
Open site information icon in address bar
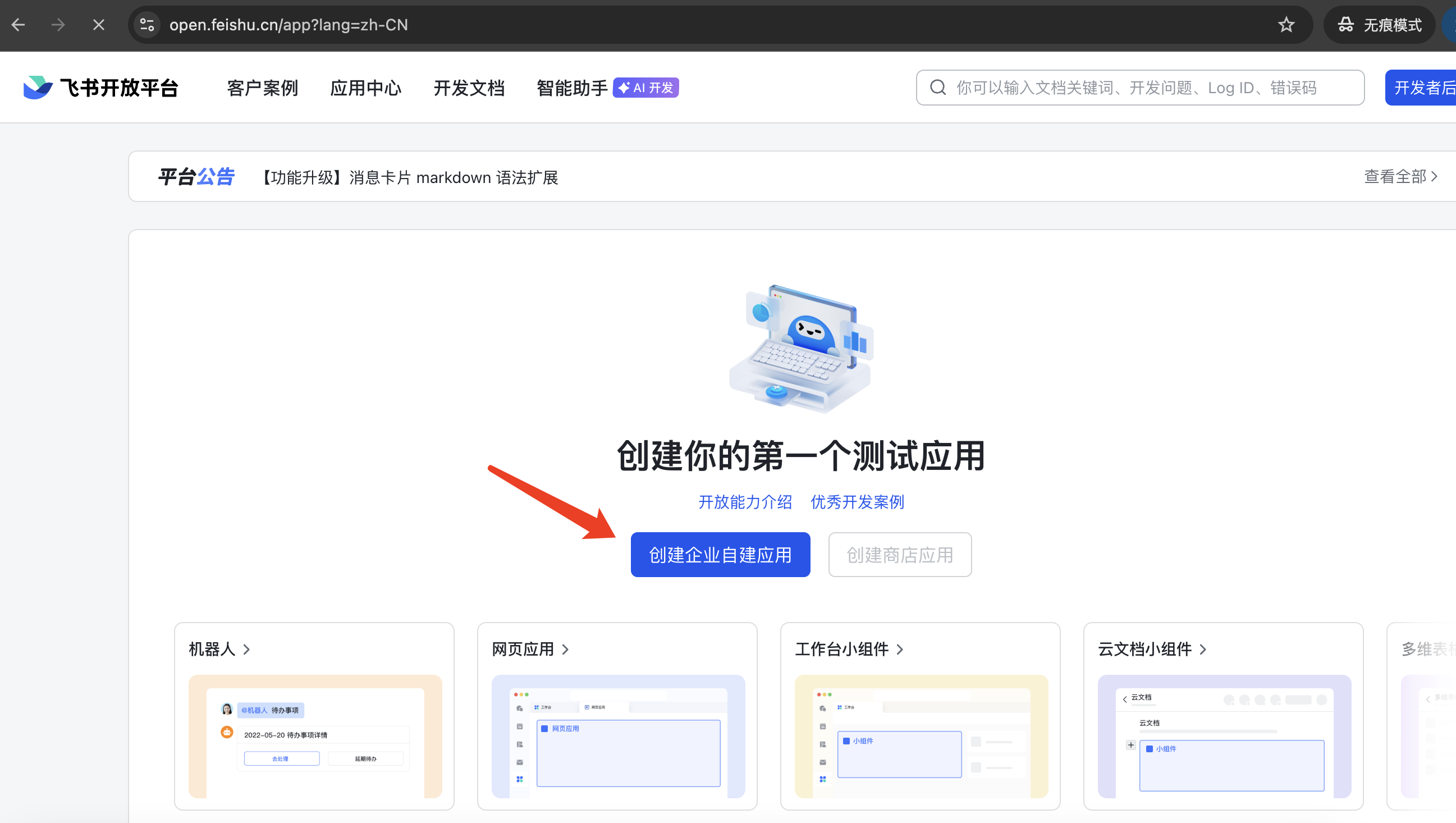pos(147,25)
